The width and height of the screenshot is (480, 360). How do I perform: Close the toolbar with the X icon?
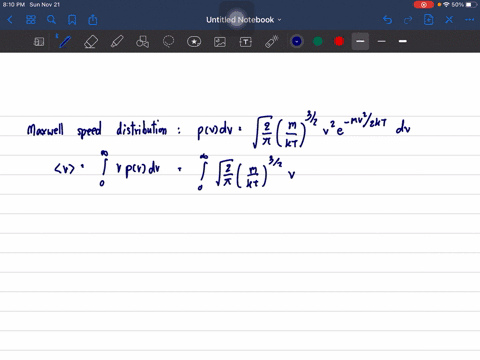point(449,20)
